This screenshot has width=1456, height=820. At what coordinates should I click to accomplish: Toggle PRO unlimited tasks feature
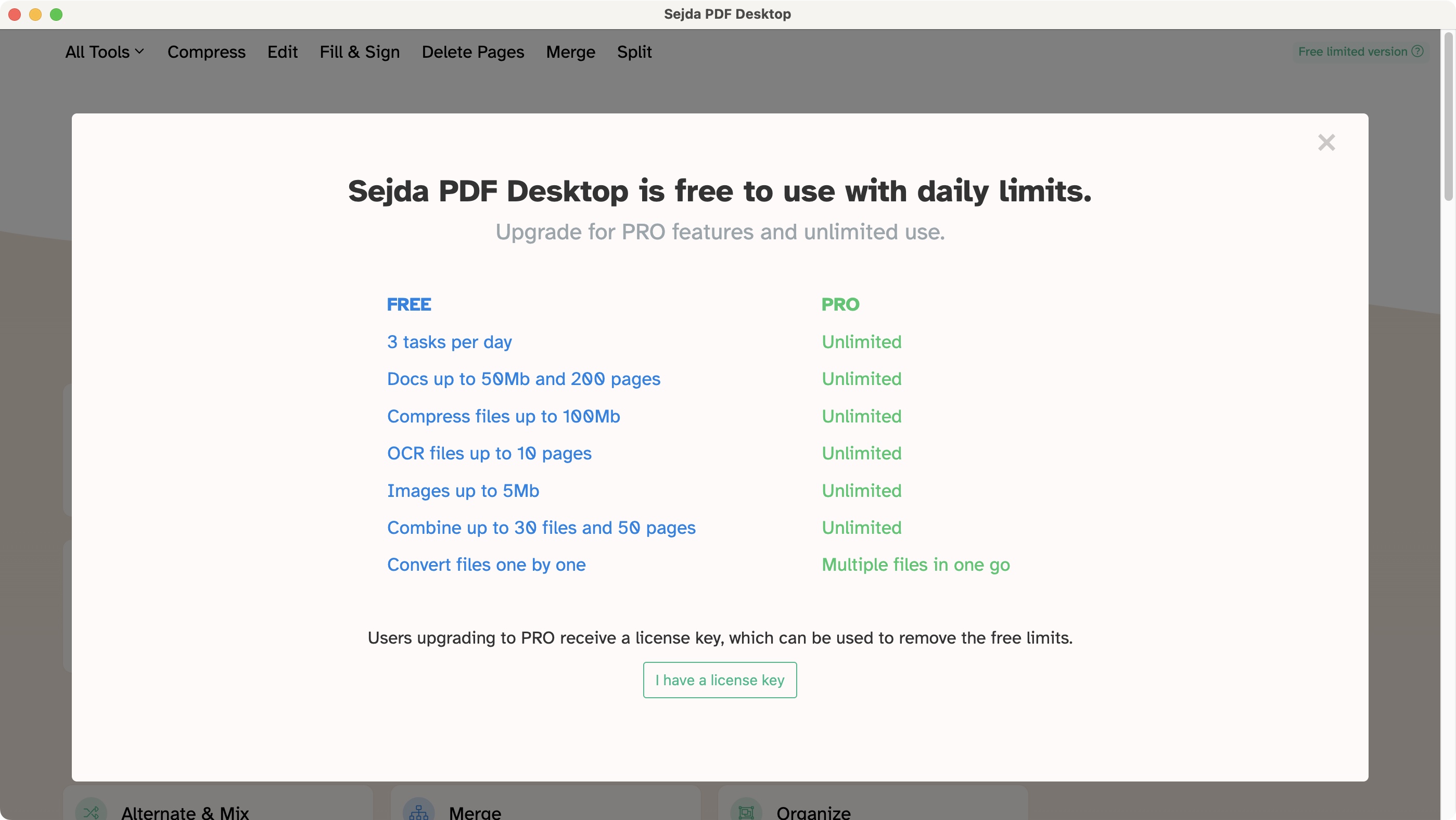pyautogui.click(x=861, y=342)
